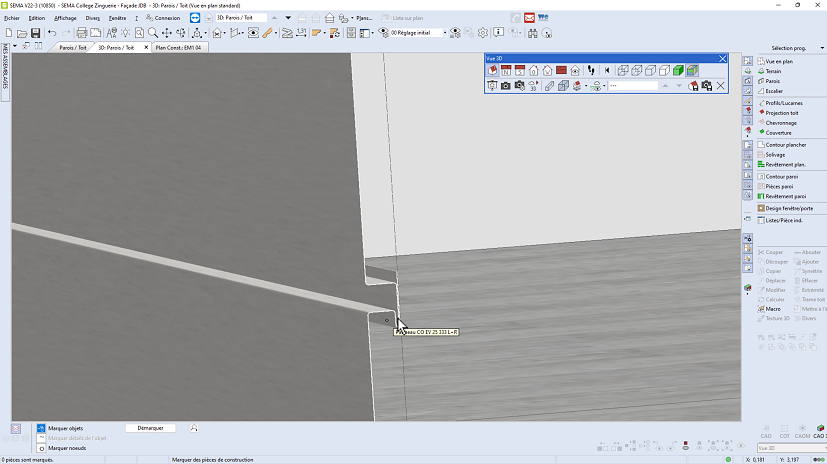Expand the 00 Réglage initial dropdown
Image resolution: width=827 pixels, height=464 pixels.
pyautogui.click(x=443, y=33)
